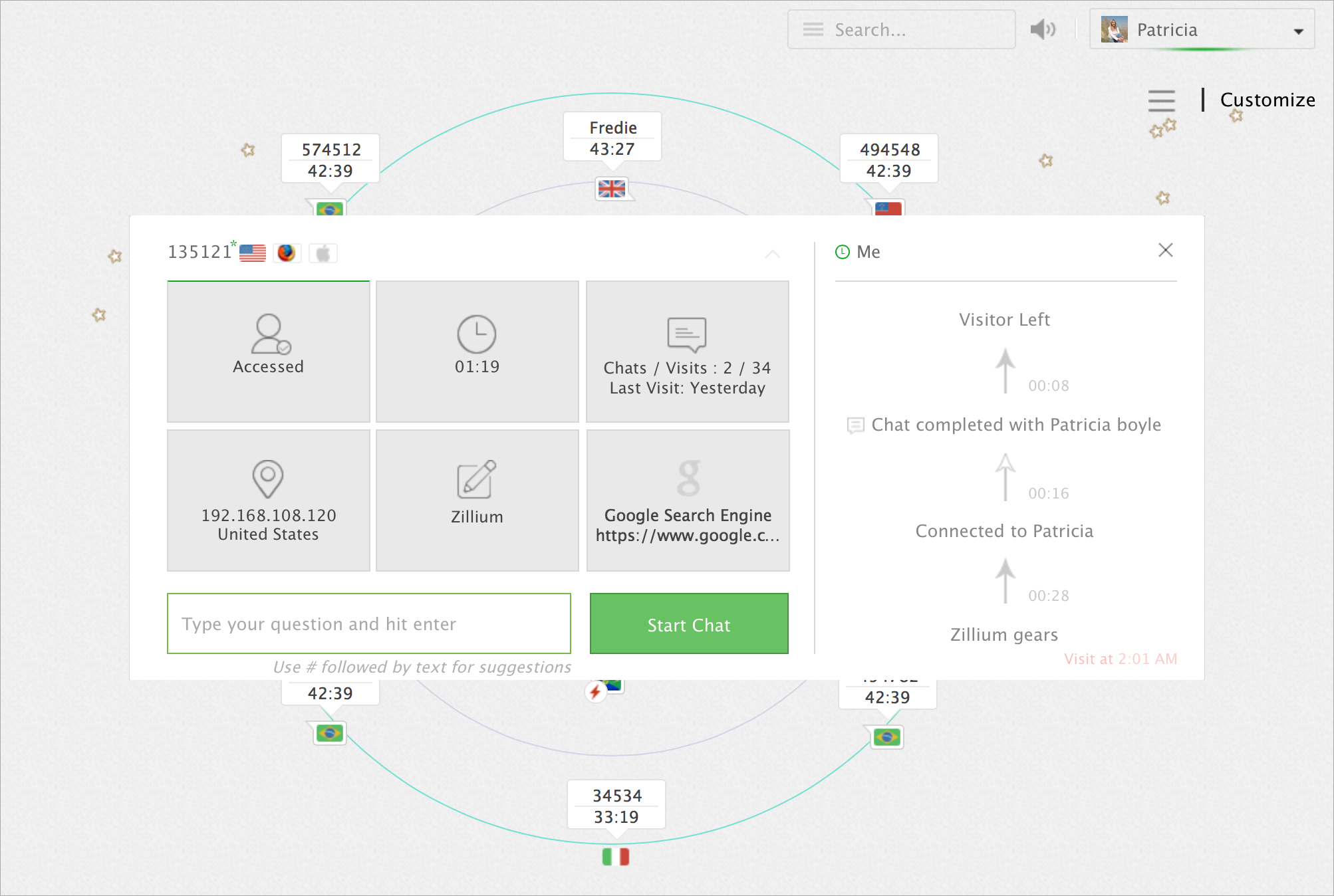The image size is (1334, 896).
Task: Click the Apple OS icon
Action: click(323, 253)
